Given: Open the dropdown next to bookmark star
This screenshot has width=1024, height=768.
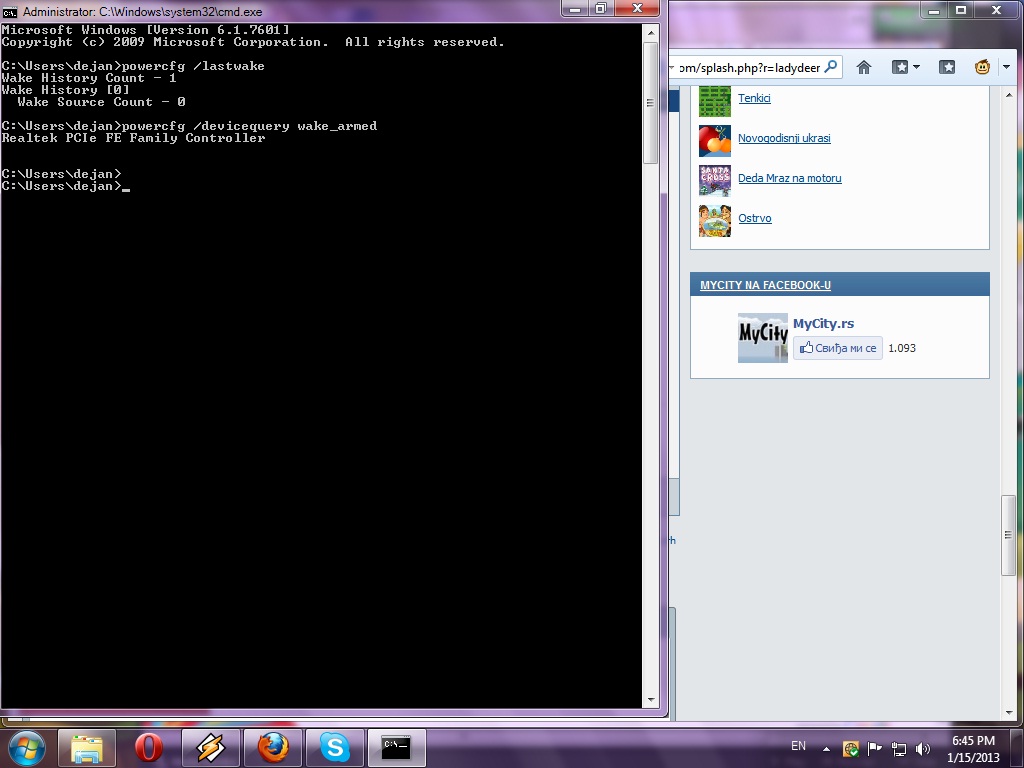Looking at the screenshot, I should 916,67.
